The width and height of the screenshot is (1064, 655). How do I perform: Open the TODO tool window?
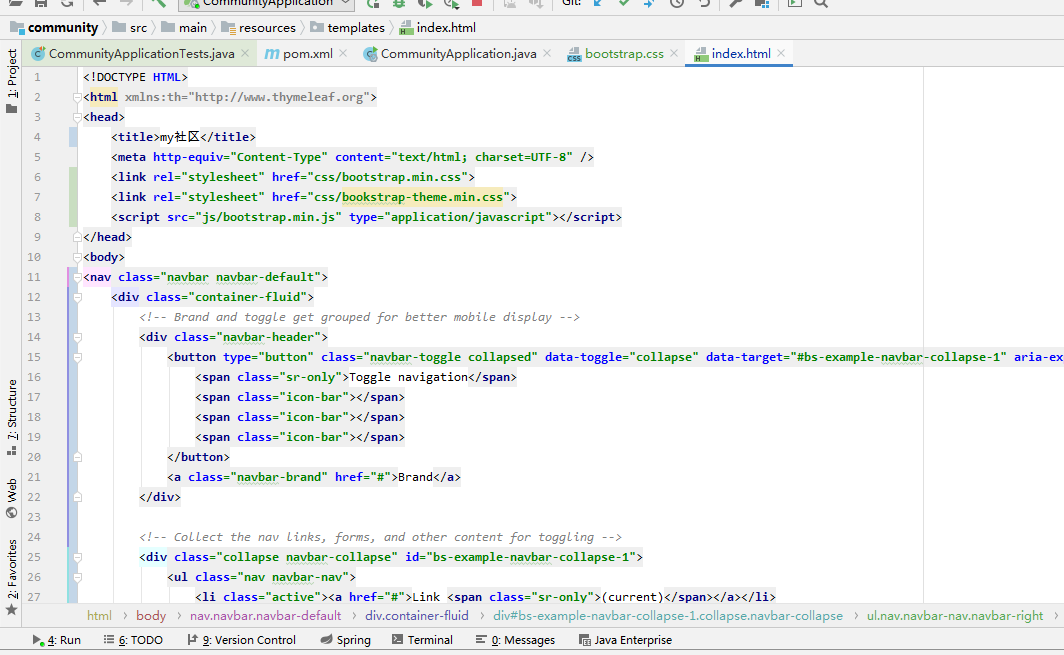tap(133, 640)
